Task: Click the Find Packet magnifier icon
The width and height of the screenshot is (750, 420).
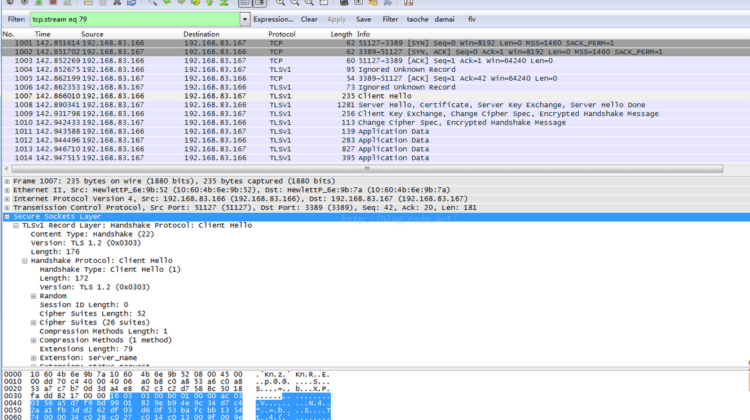Action: coord(152,2)
